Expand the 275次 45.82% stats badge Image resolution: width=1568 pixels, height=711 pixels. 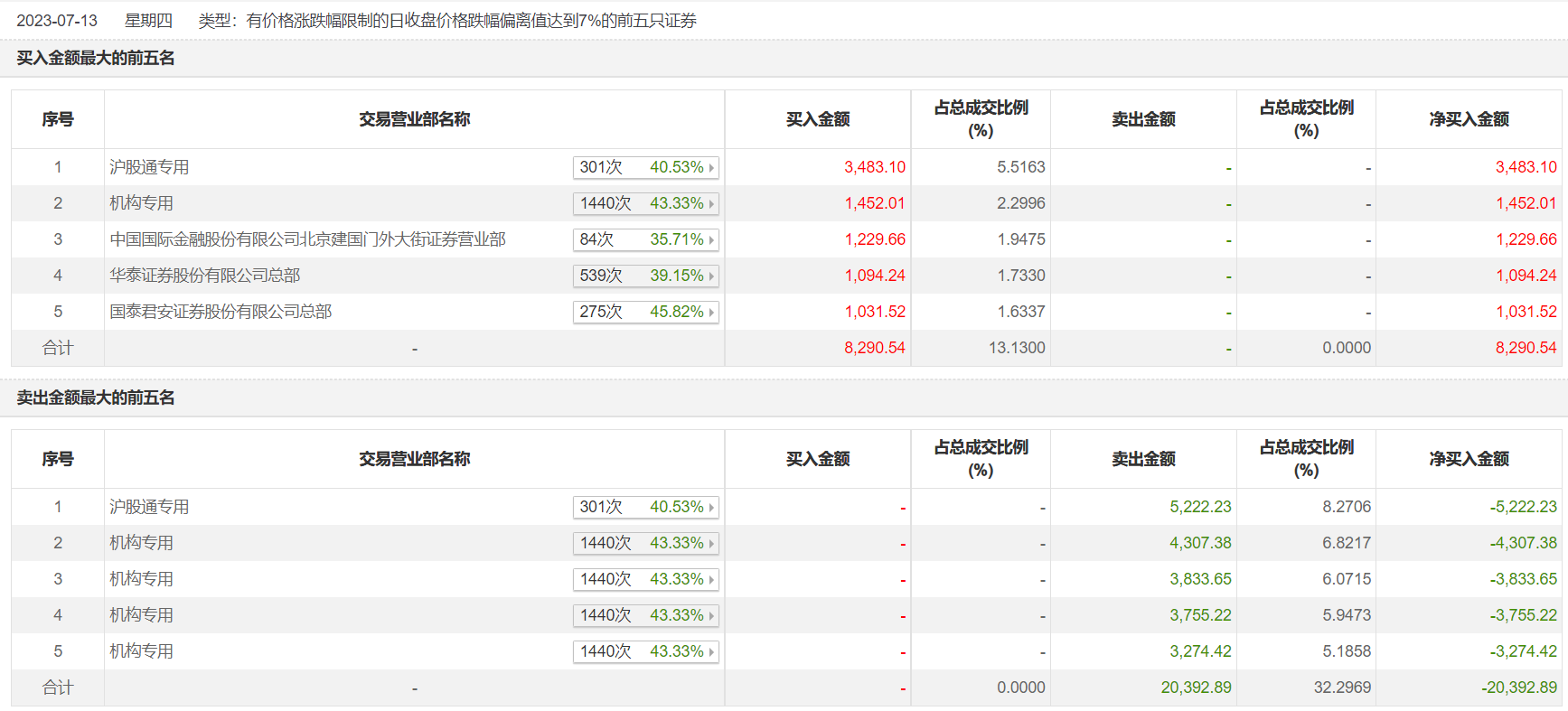coord(646,312)
